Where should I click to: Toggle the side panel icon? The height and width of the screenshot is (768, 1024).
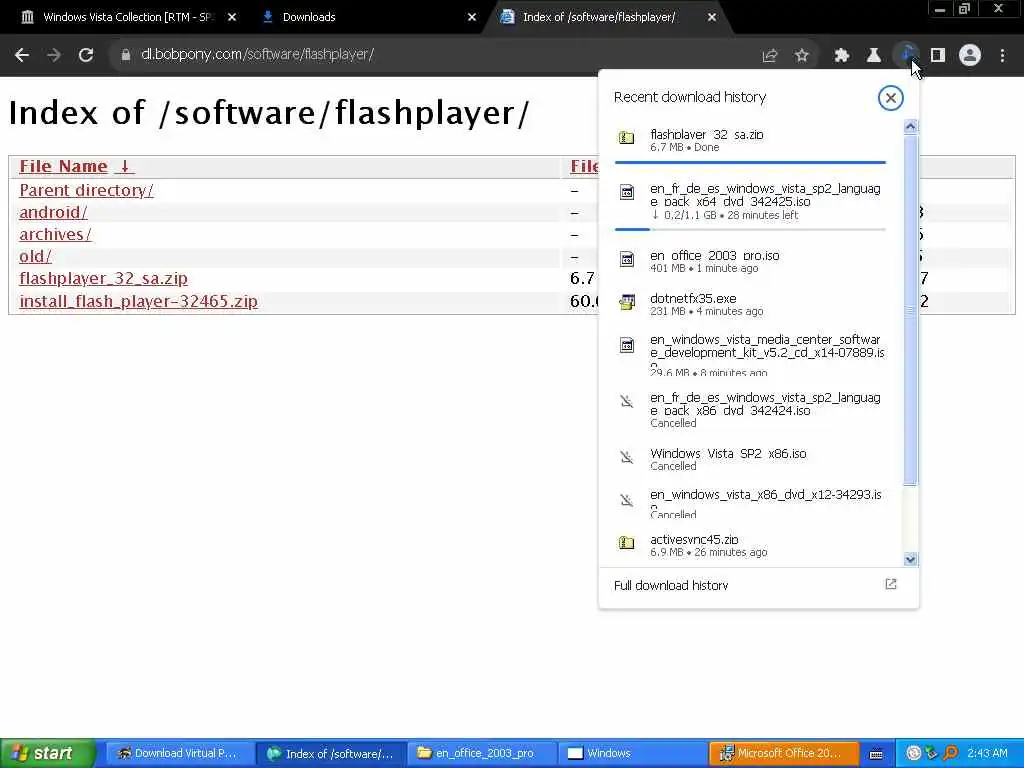(938, 56)
